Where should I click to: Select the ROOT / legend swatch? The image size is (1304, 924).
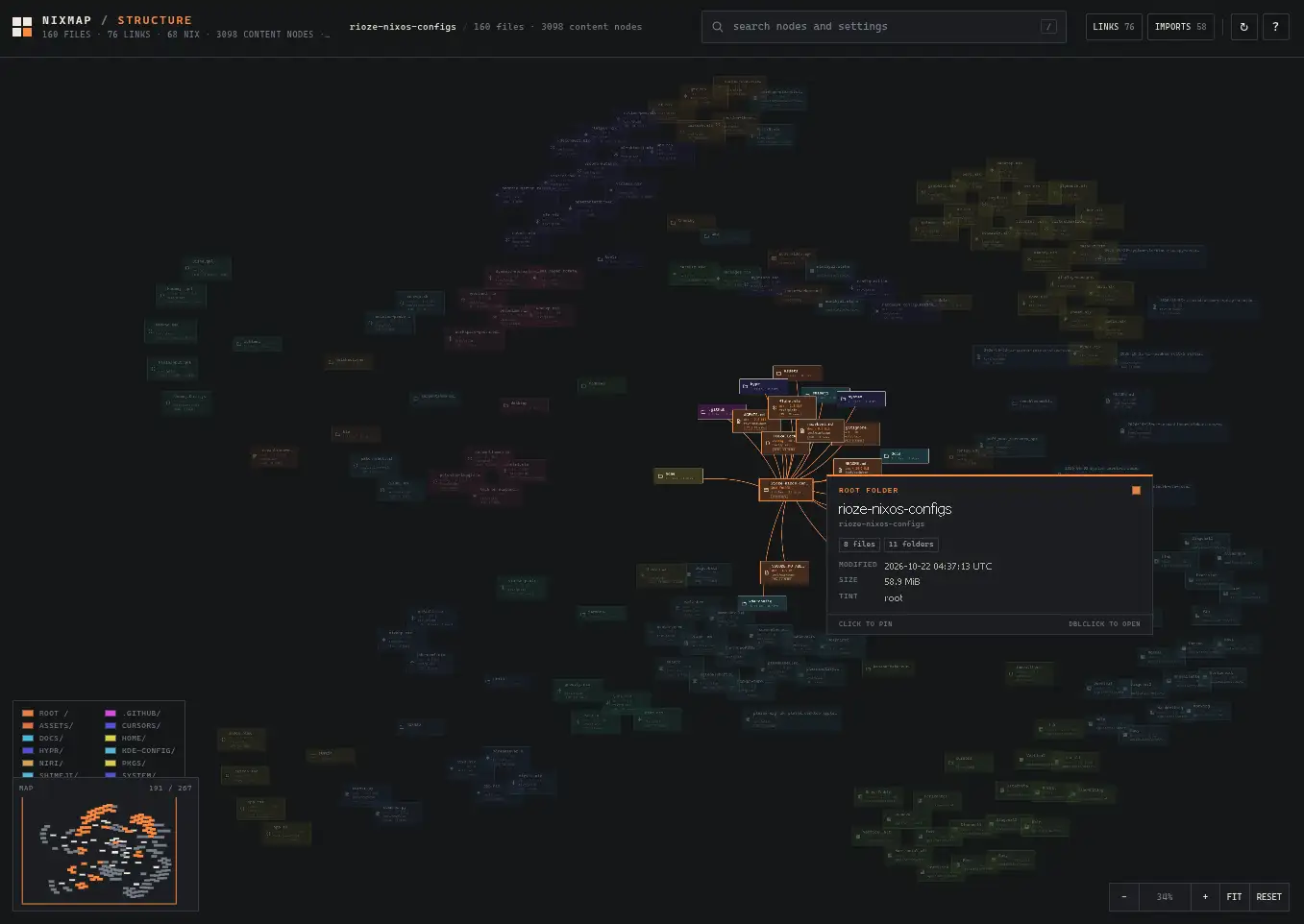tap(28, 714)
